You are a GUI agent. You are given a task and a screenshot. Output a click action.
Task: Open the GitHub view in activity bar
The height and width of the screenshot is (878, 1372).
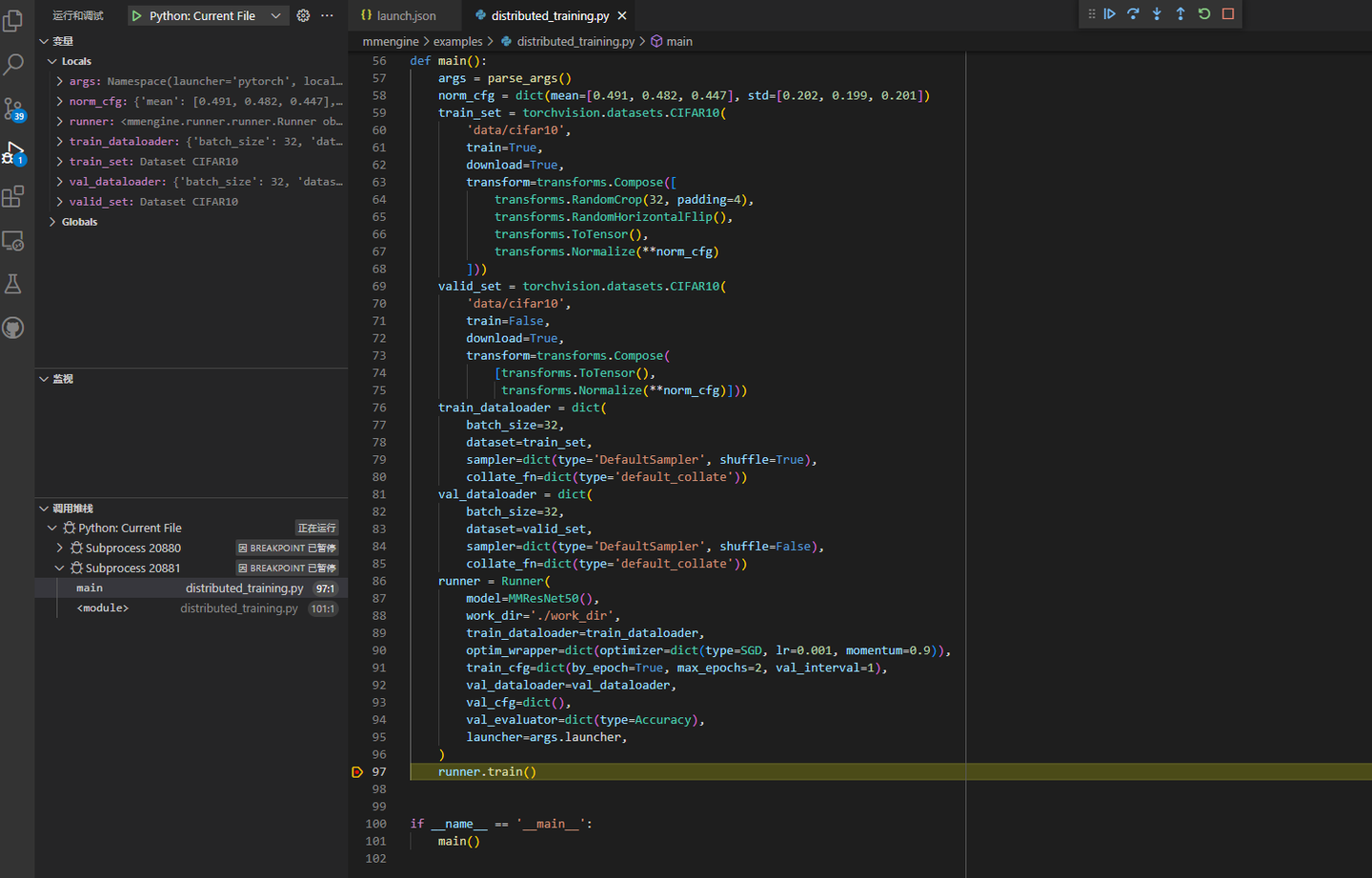click(x=13, y=328)
